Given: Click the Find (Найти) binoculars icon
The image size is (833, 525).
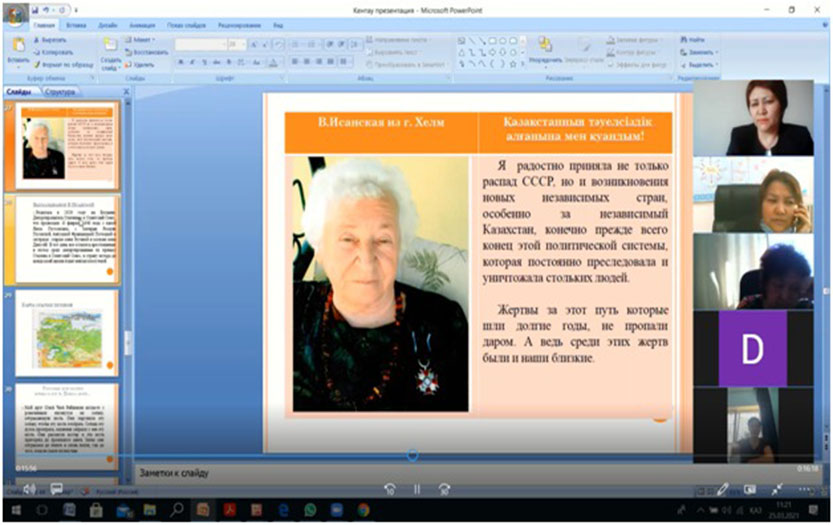Looking at the screenshot, I should coord(685,39).
